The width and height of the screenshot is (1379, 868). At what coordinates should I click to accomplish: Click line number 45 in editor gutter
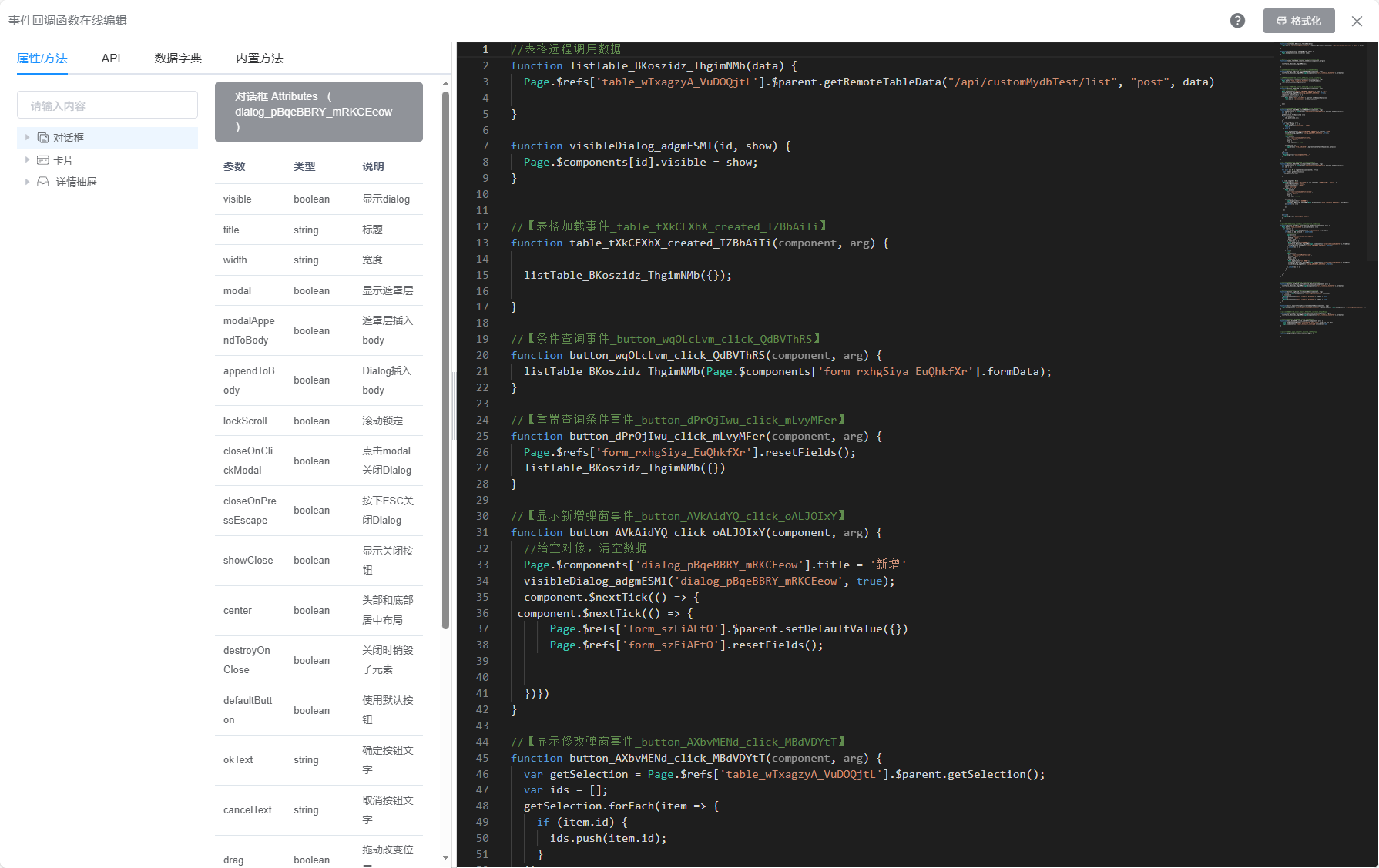click(x=482, y=758)
